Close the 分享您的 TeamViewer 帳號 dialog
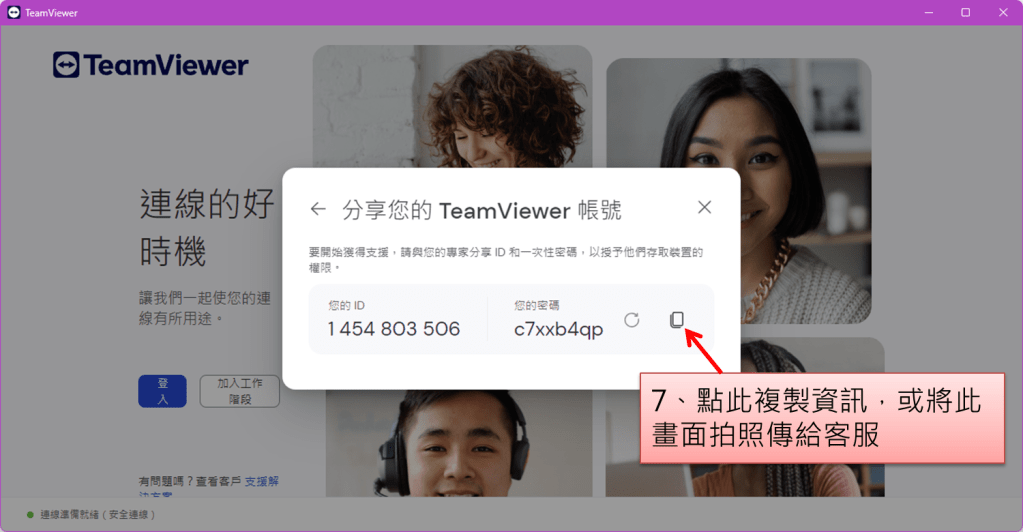The height and width of the screenshot is (532, 1023). pyautogui.click(x=704, y=207)
